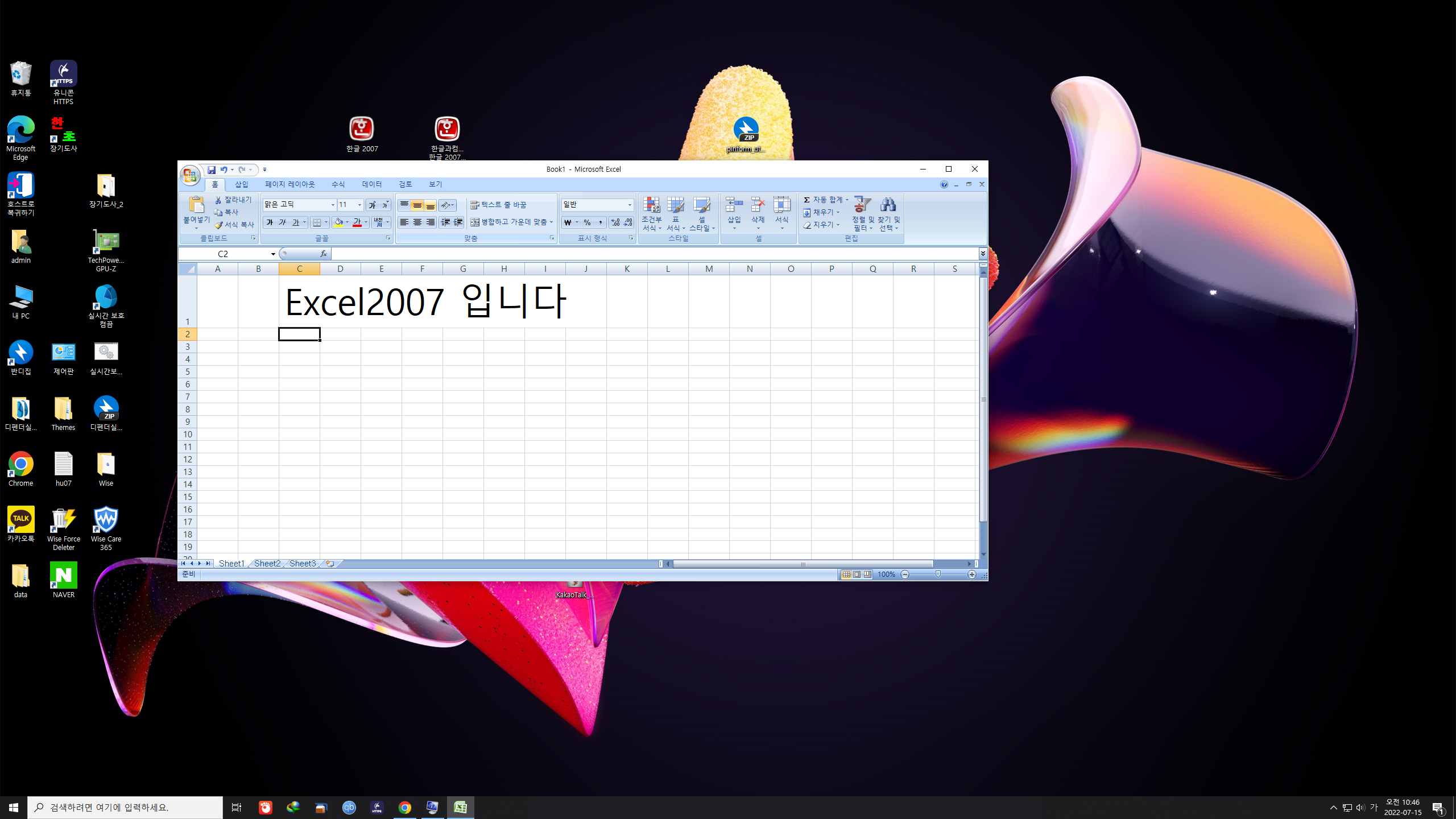Switch to the 수식 (Formulas) tab
The width and height of the screenshot is (1456, 819).
(x=338, y=184)
